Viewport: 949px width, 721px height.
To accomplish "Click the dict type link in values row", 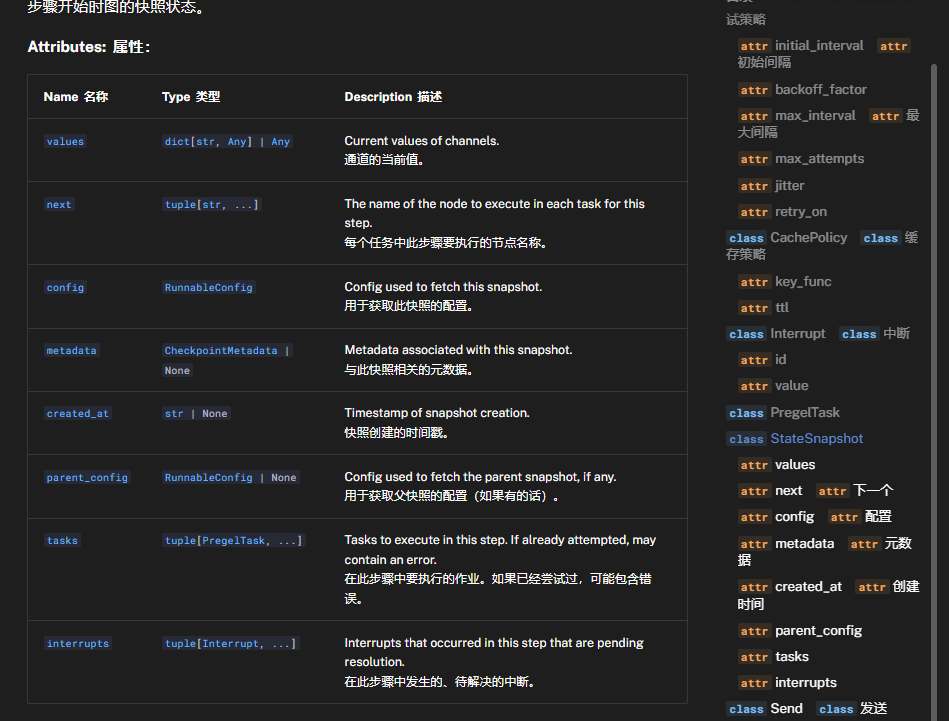I will [176, 142].
